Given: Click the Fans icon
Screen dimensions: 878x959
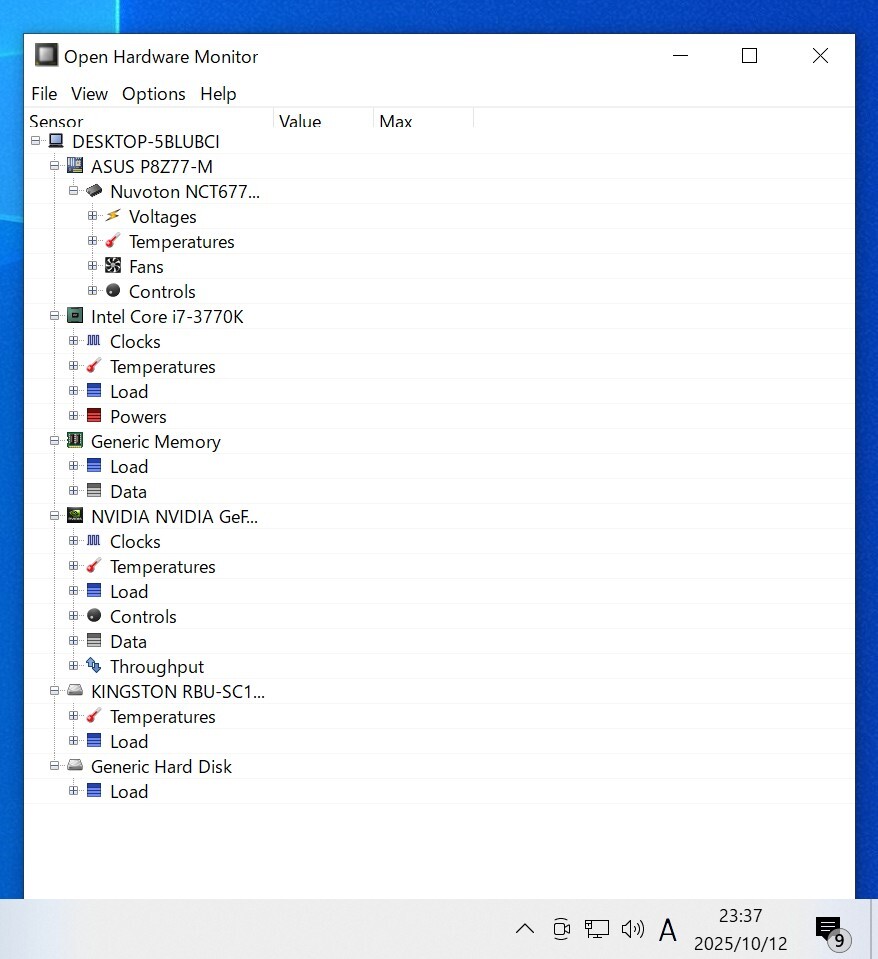Looking at the screenshot, I should click(x=113, y=265).
